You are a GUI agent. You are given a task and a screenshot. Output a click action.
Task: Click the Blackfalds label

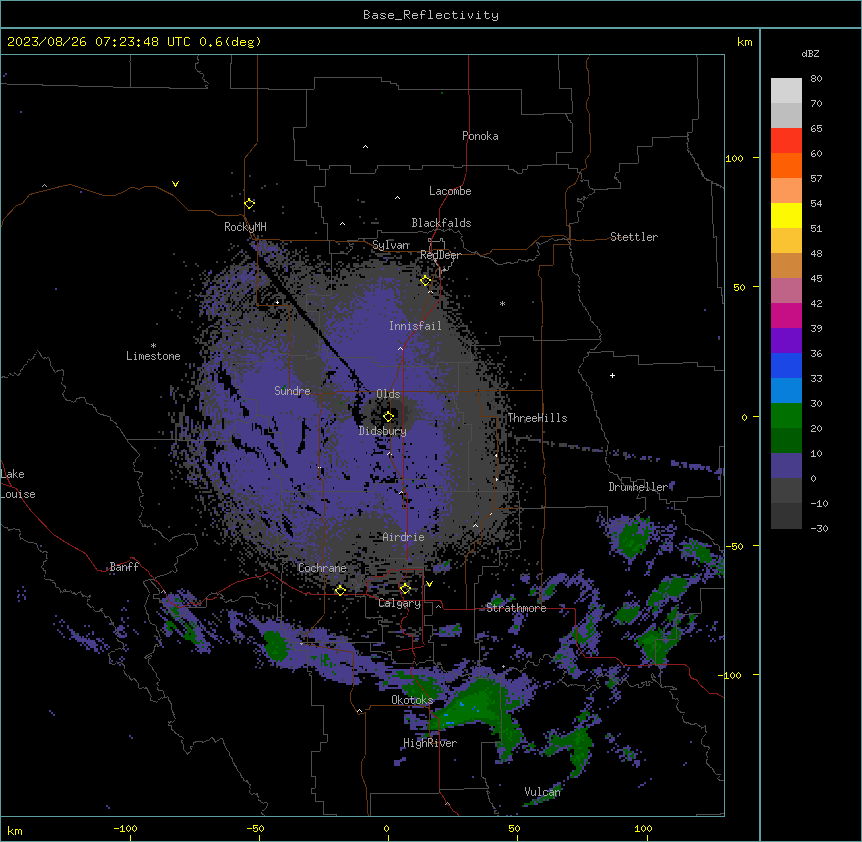(x=441, y=223)
